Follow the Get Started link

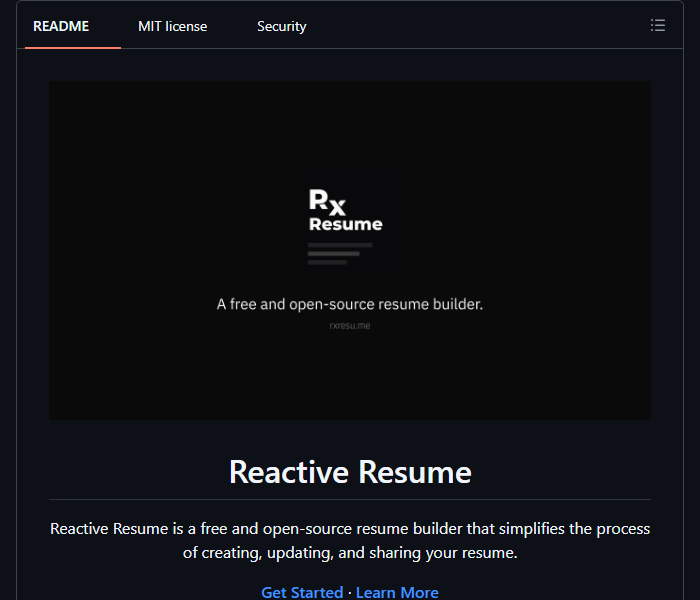pos(302,592)
